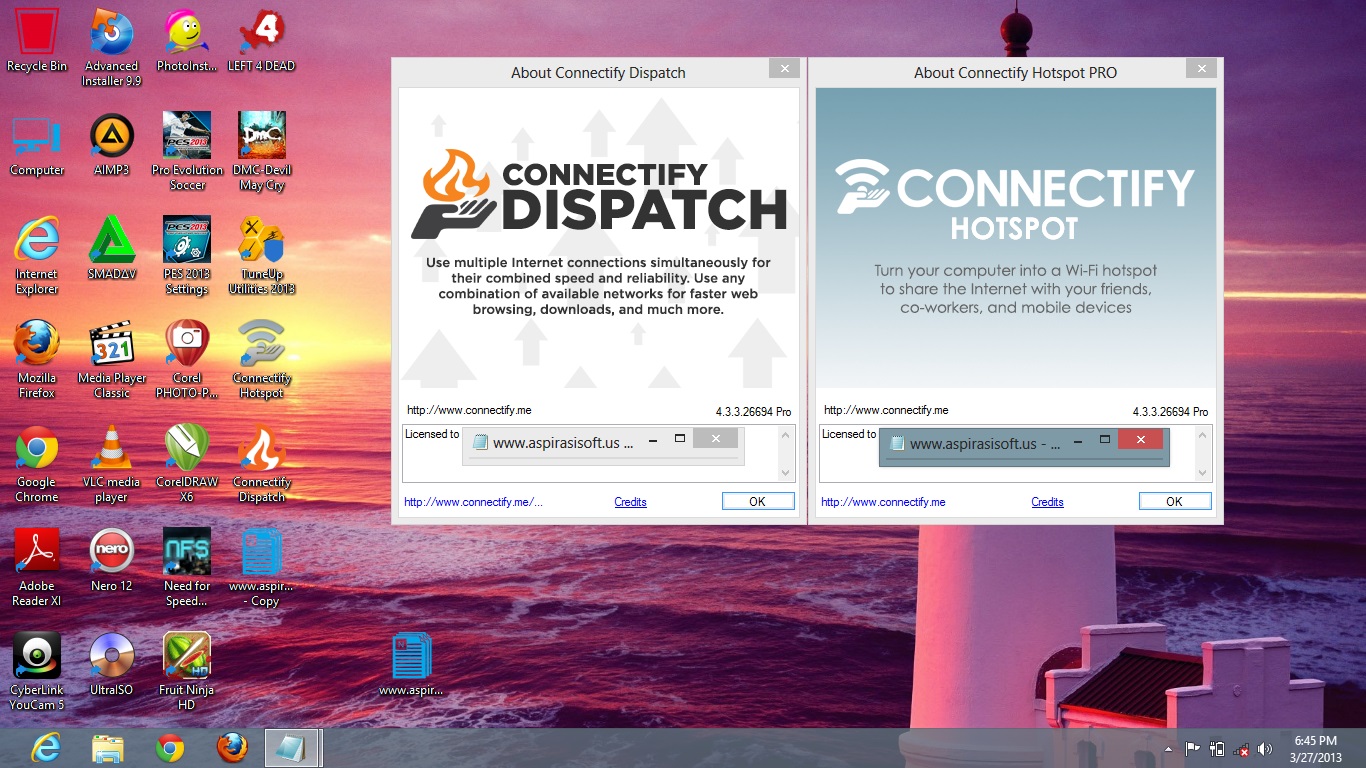Select Fruit Ninja HD desktop icon

[187, 672]
